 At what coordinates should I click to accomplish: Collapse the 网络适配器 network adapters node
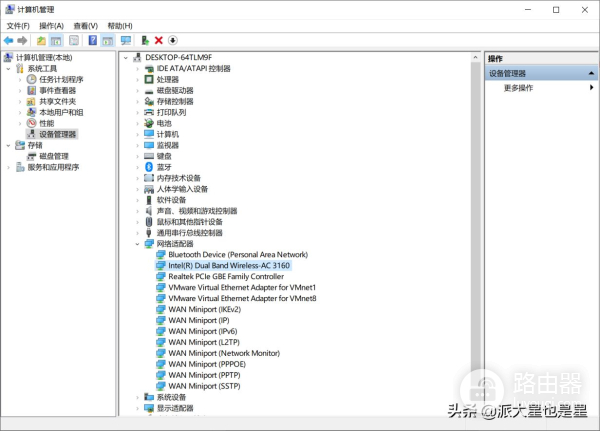tap(137, 243)
